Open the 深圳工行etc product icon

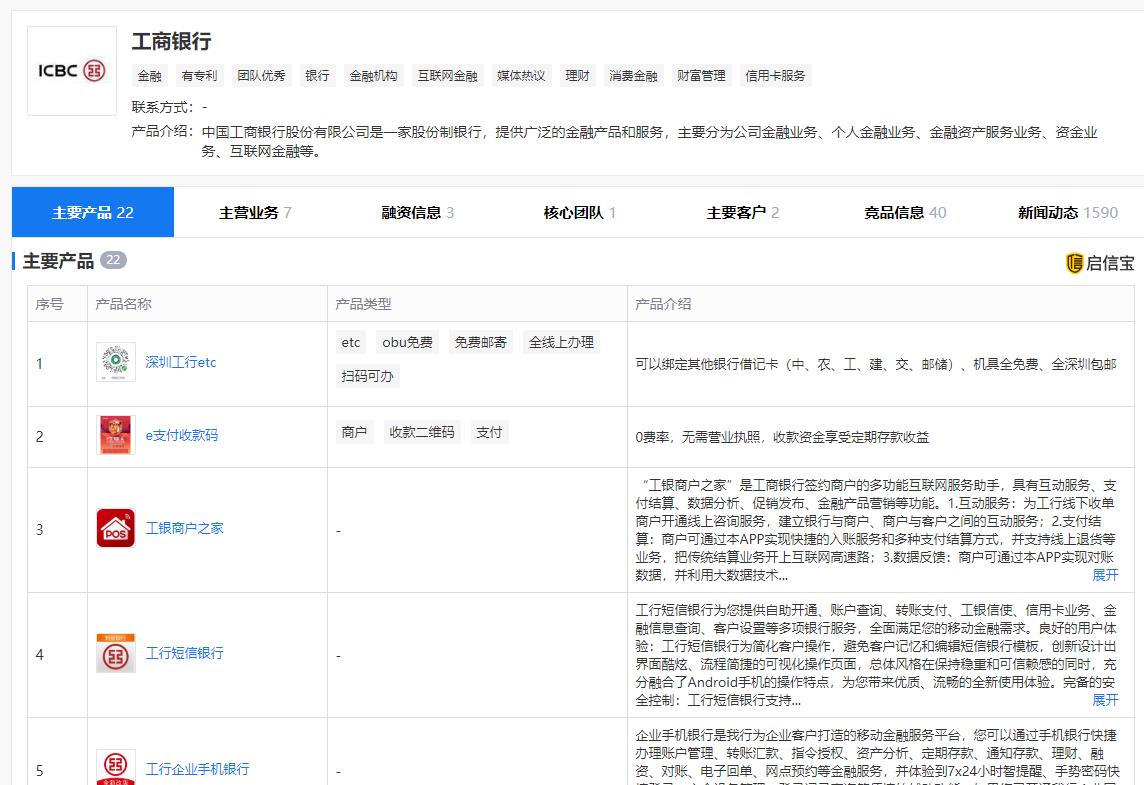point(116,362)
